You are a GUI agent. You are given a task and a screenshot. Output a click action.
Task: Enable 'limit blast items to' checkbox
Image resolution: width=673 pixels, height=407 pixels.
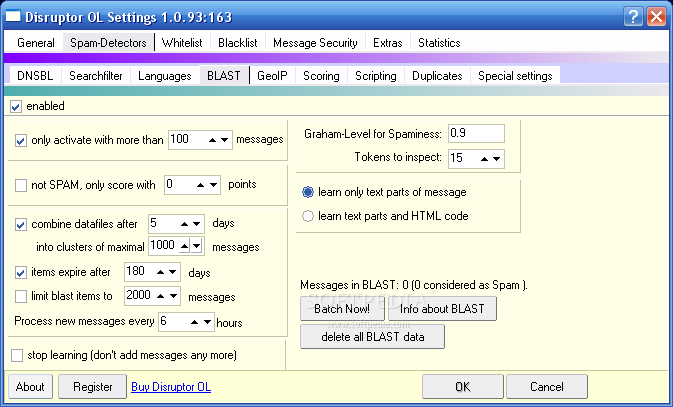(21, 296)
